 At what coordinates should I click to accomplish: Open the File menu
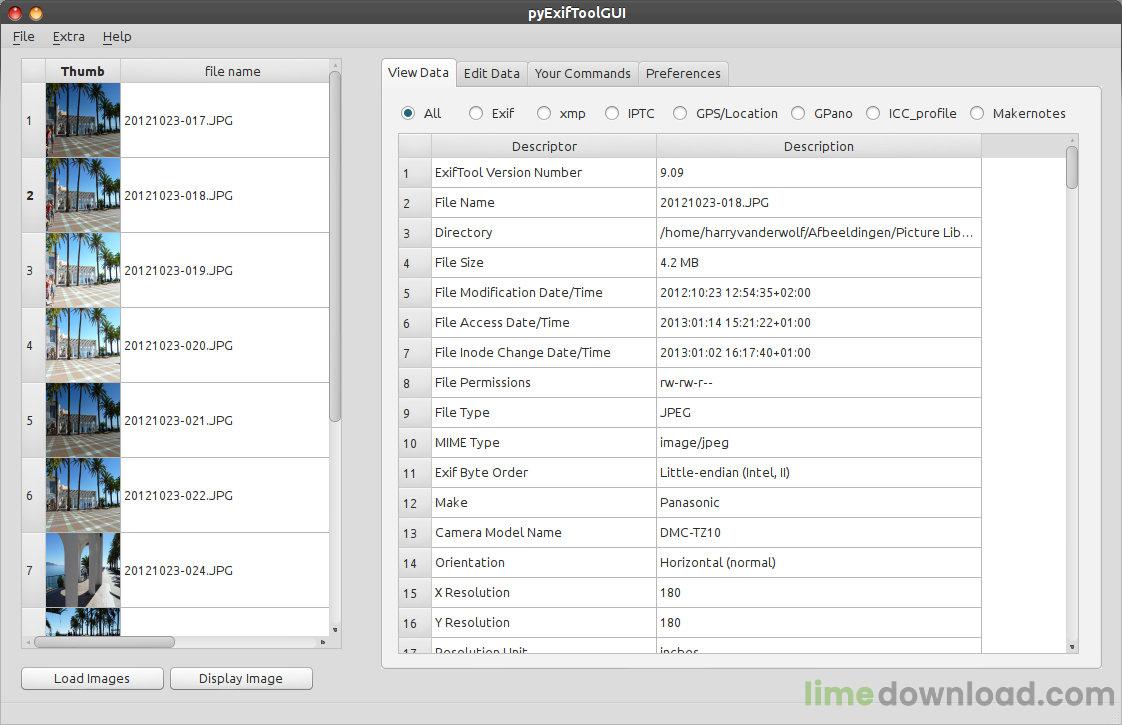pos(23,36)
